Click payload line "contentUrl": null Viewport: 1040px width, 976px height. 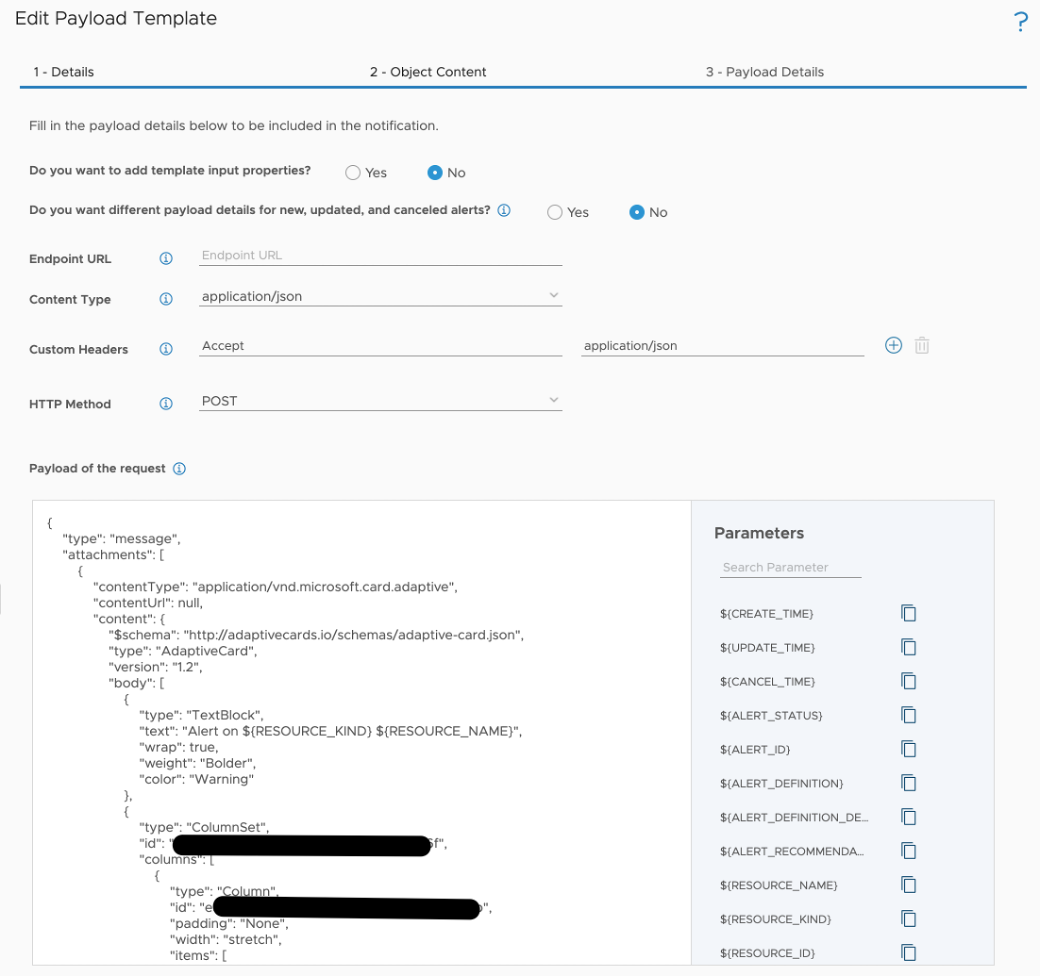(148, 603)
